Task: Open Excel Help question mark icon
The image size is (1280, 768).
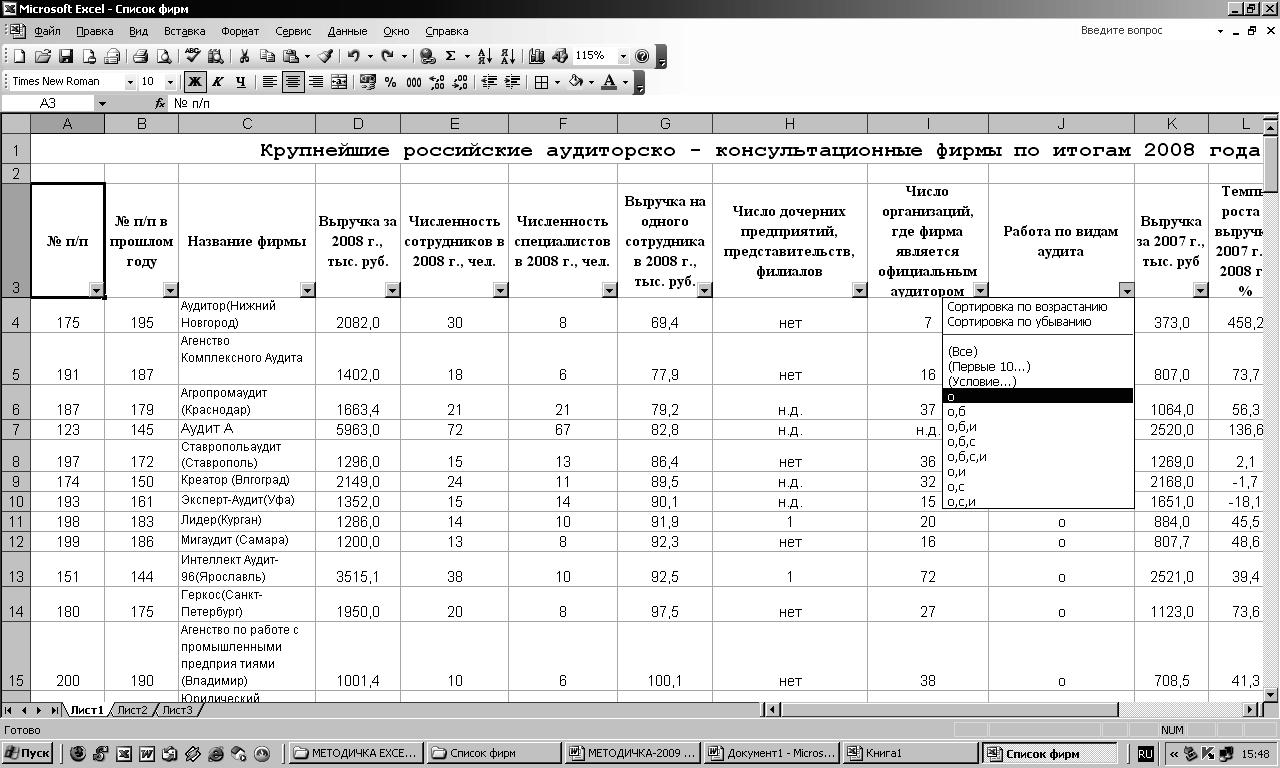Action: pyautogui.click(x=642, y=57)
